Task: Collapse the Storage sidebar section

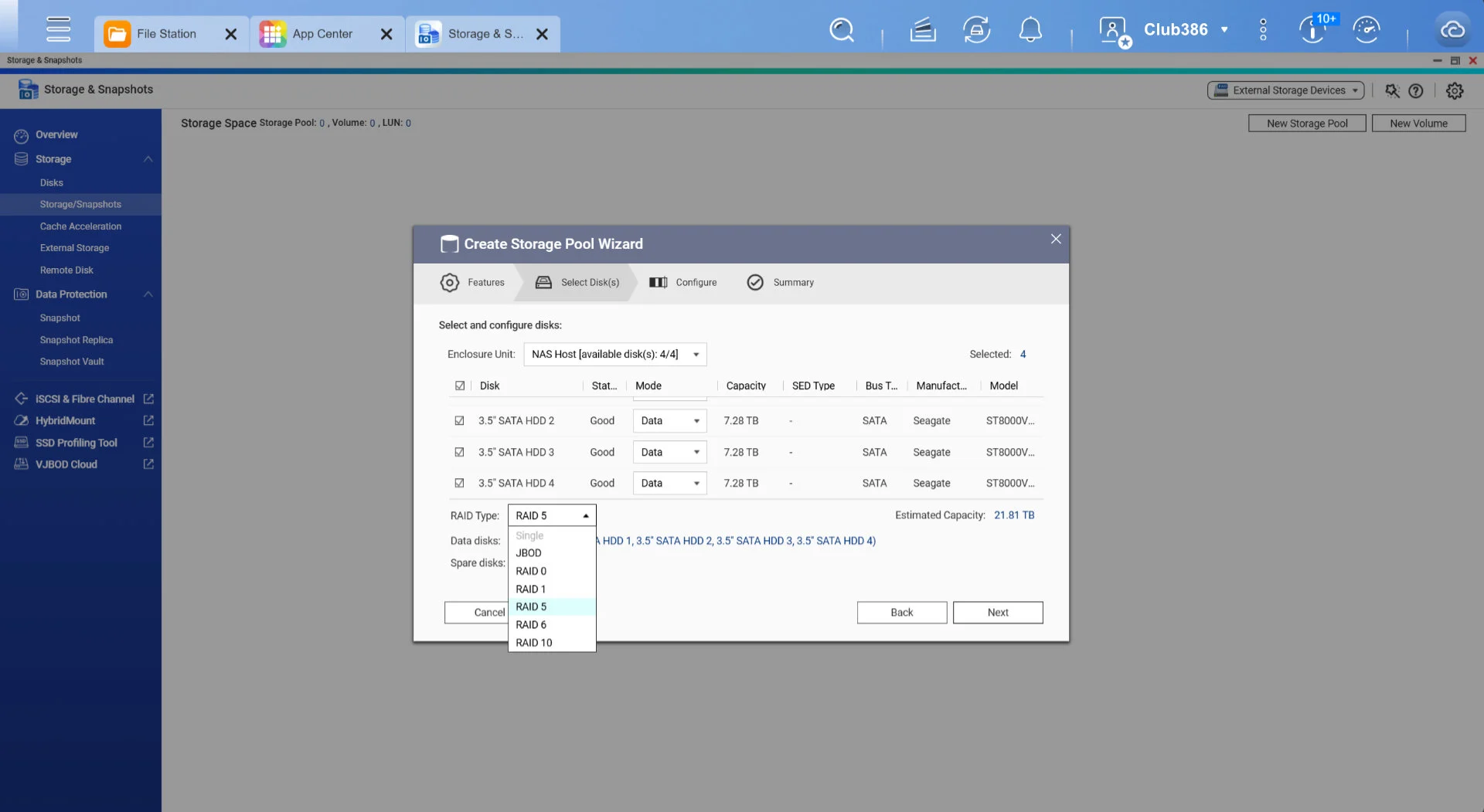Action: pos(148,159)
